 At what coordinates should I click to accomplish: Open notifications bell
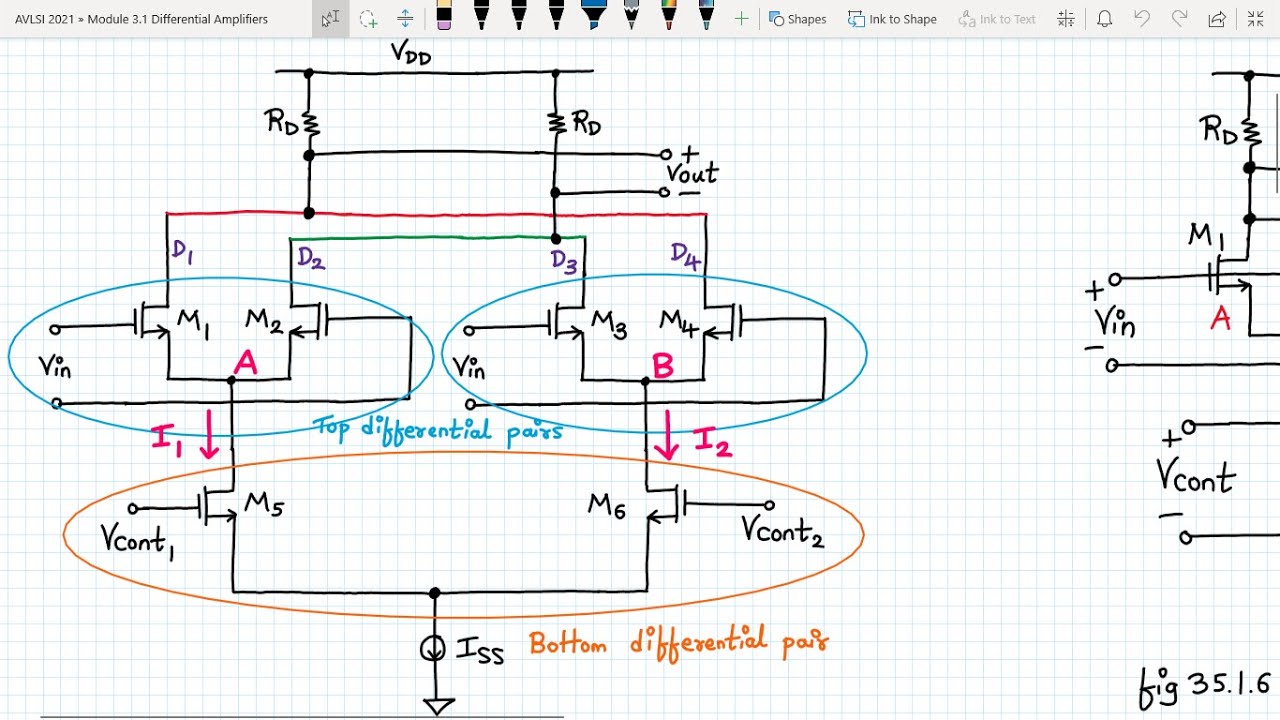[1104, 19]
